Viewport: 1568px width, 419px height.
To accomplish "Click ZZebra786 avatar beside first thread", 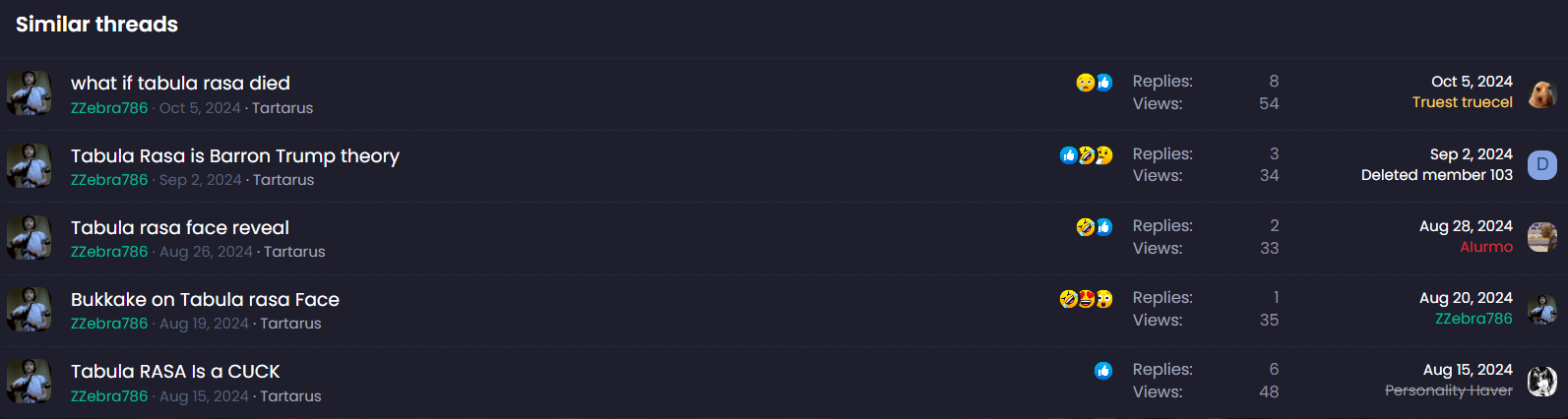I will (x=30, y=93).
